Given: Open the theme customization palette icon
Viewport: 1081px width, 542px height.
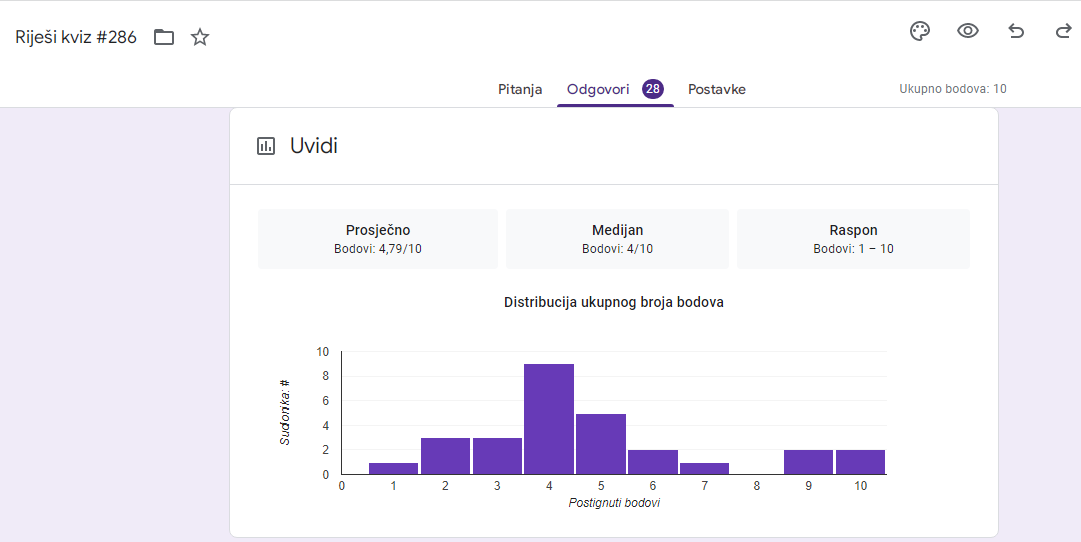Looking at the screenshot, I should click(920, 31).
